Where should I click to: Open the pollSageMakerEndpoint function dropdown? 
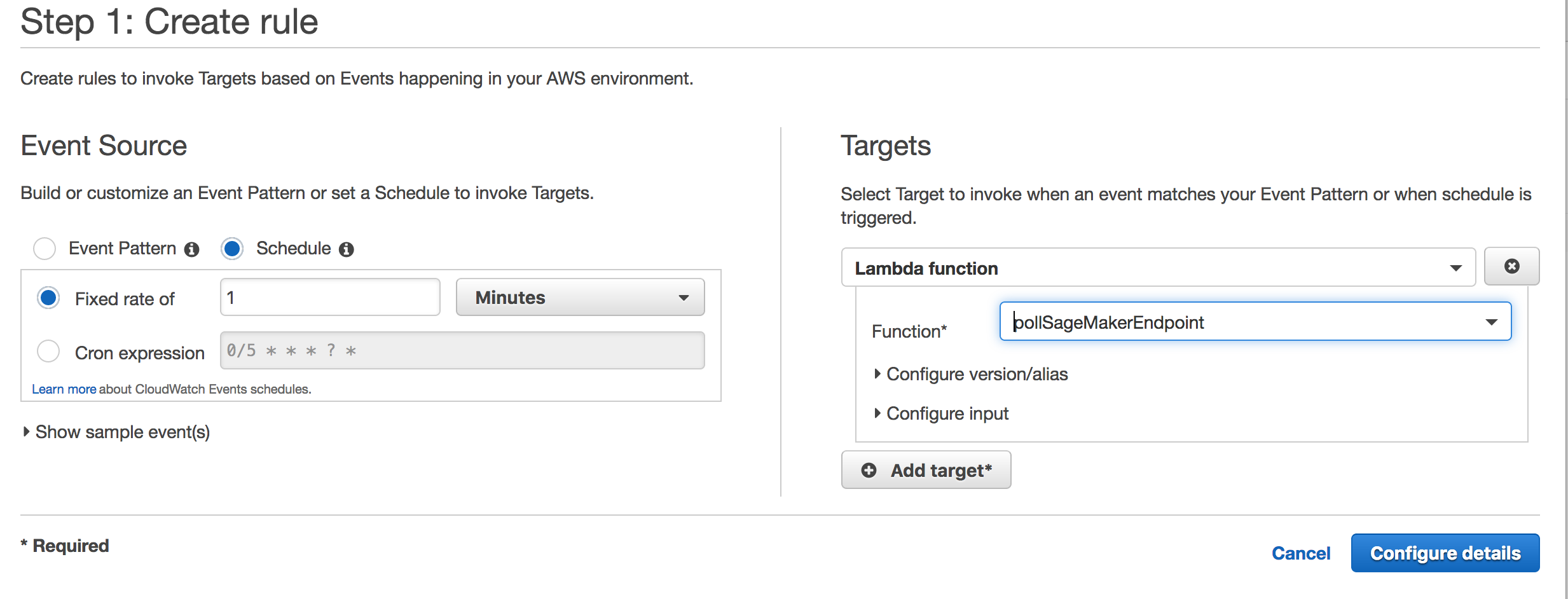point(1255,322)
